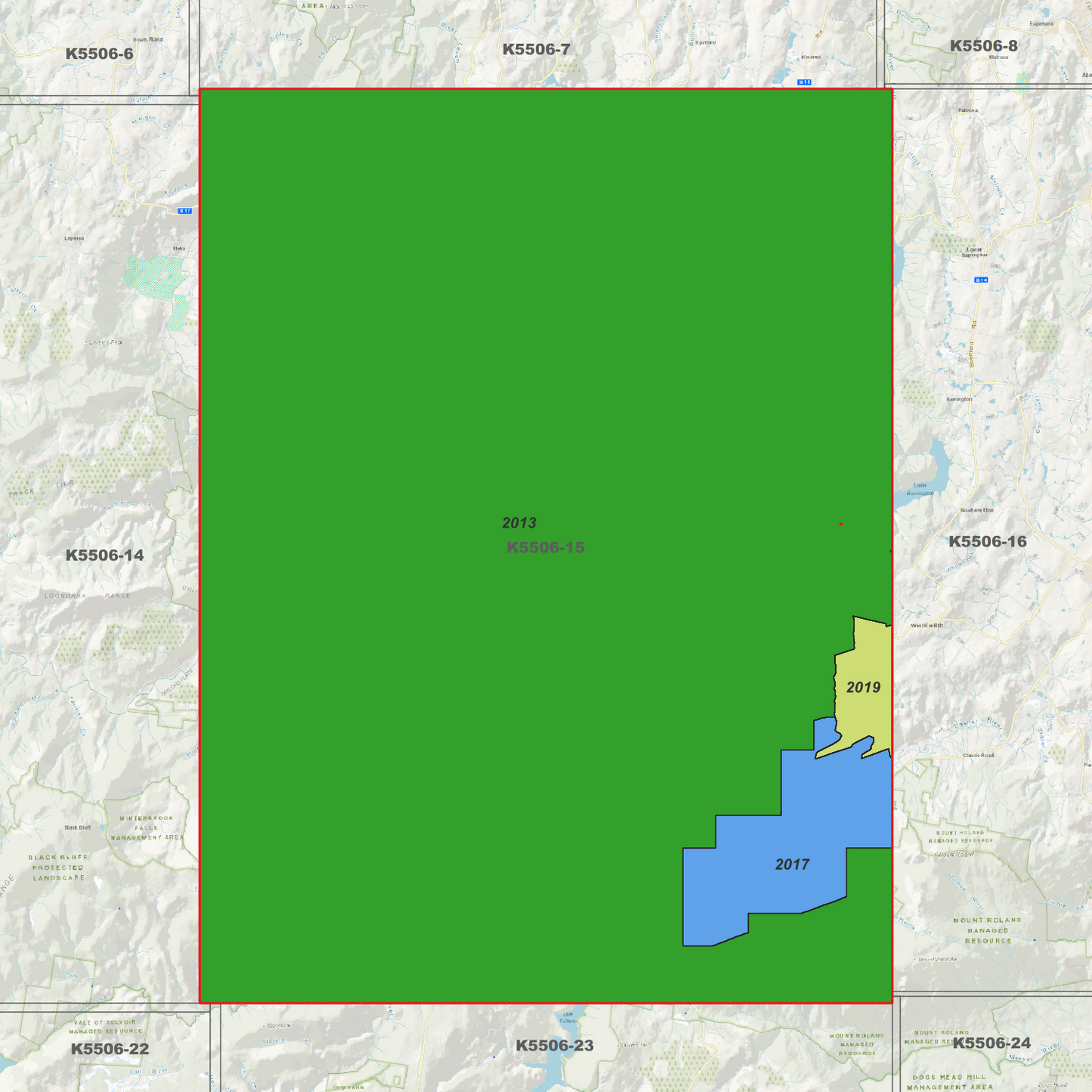Select the 2013 year label
1092x1092 pixels.
click(x=519, y=523)
